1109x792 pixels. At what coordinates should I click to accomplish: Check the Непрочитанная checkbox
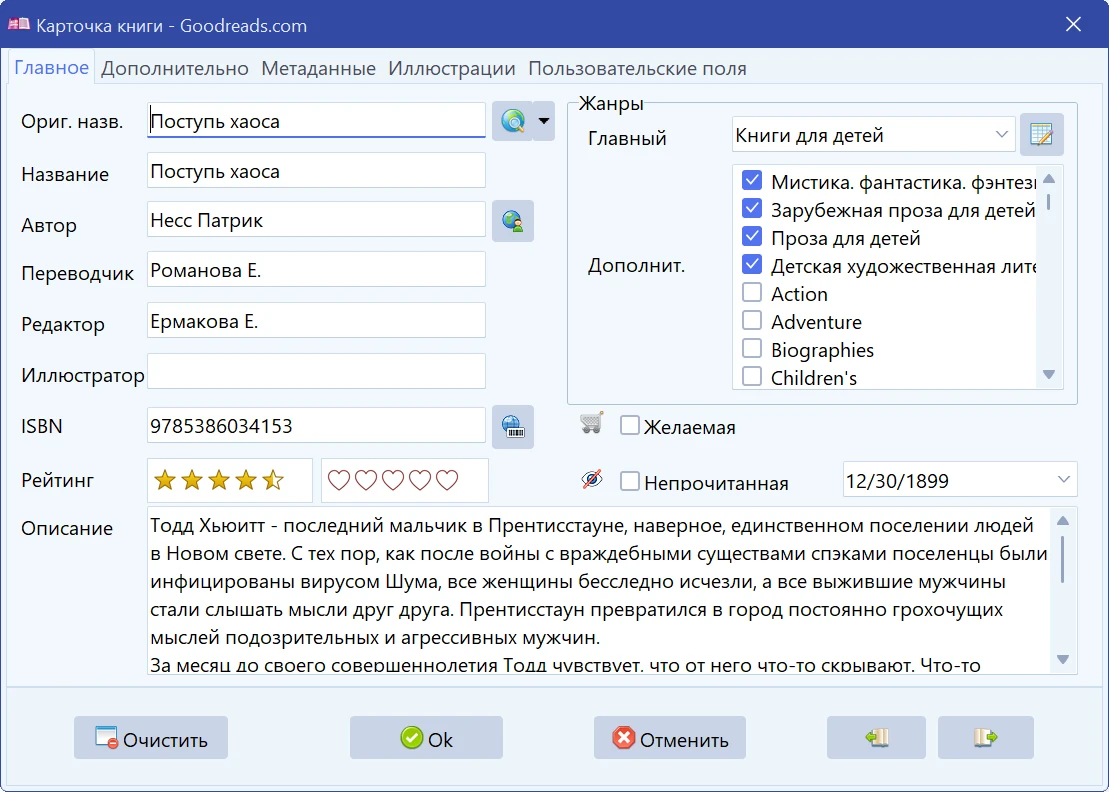[x=629, y=482]
